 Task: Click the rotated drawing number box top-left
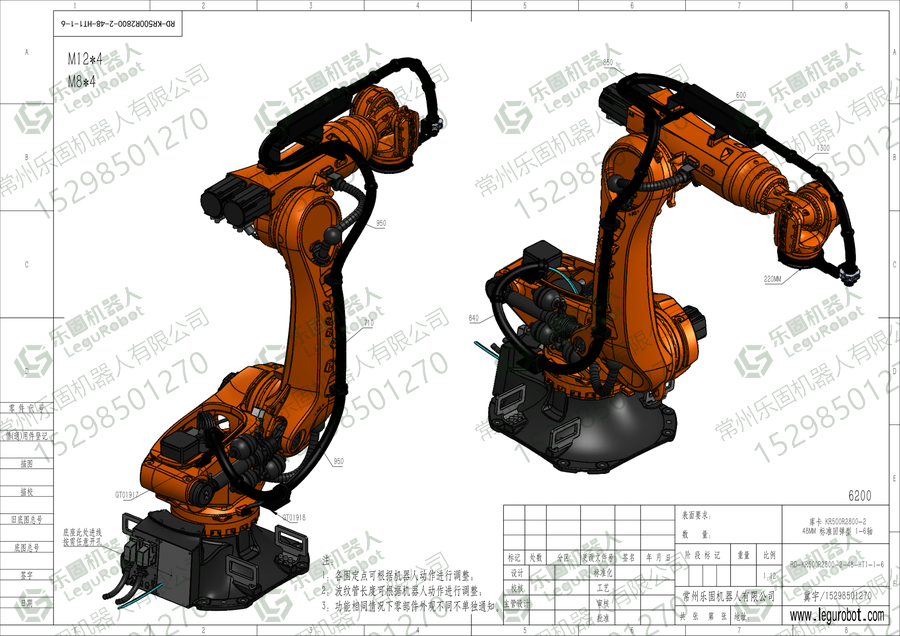pos(118,24)
